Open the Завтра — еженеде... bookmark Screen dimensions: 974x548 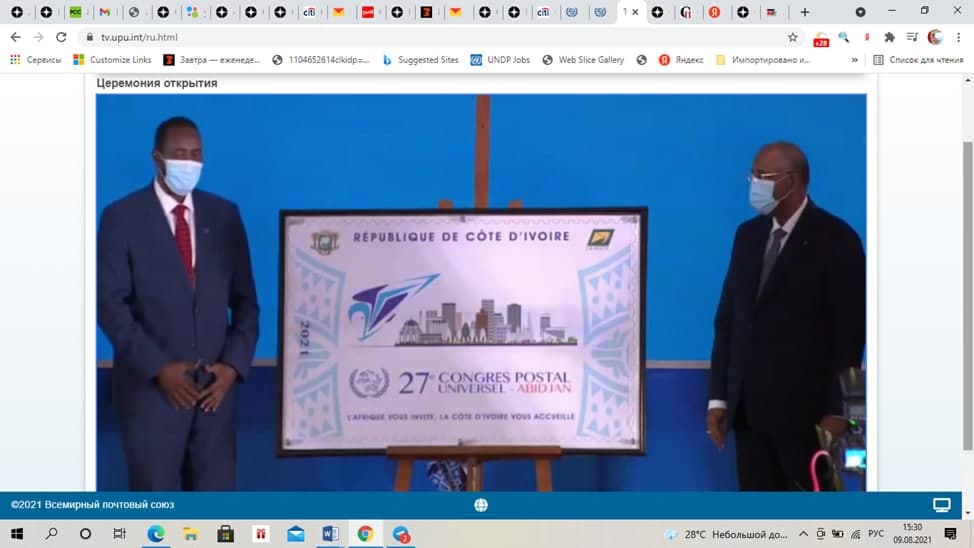pos(212,60)
